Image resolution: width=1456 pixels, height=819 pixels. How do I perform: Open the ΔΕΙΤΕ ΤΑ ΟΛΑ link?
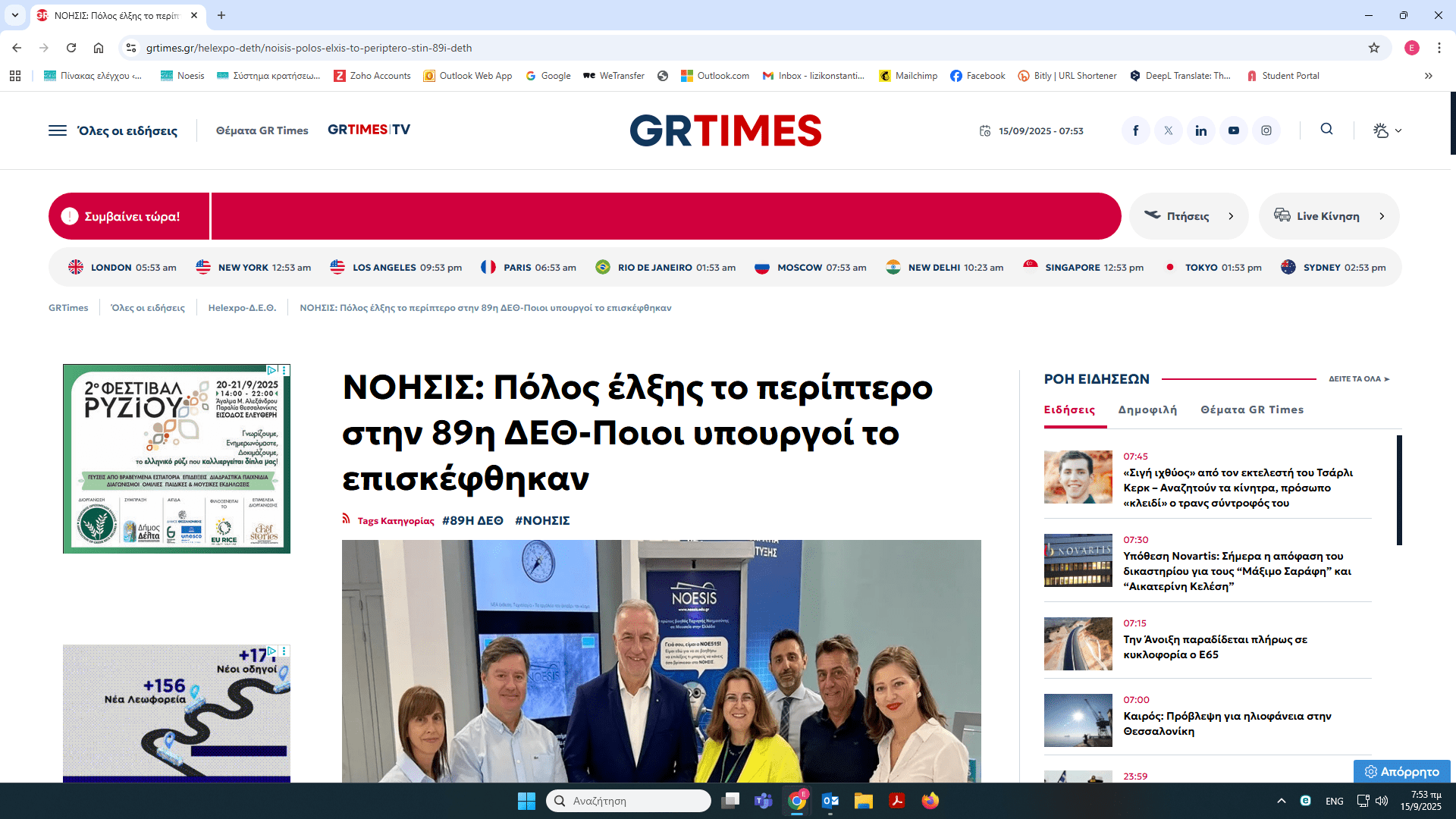(1358, 378)
